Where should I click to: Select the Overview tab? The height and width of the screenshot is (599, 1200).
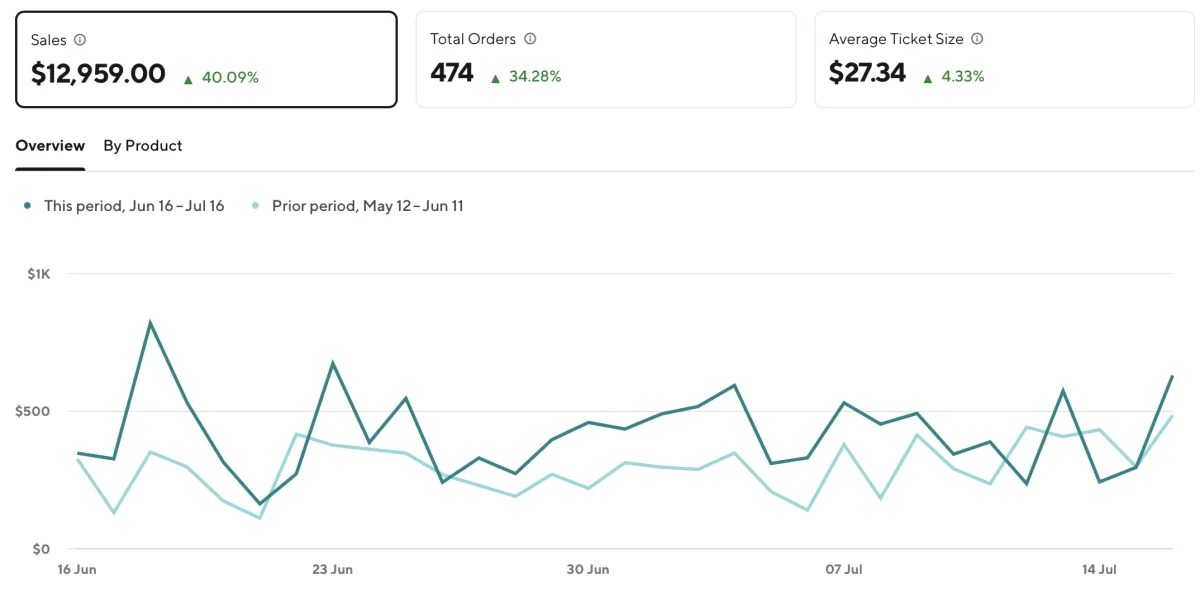pos(50,146)
